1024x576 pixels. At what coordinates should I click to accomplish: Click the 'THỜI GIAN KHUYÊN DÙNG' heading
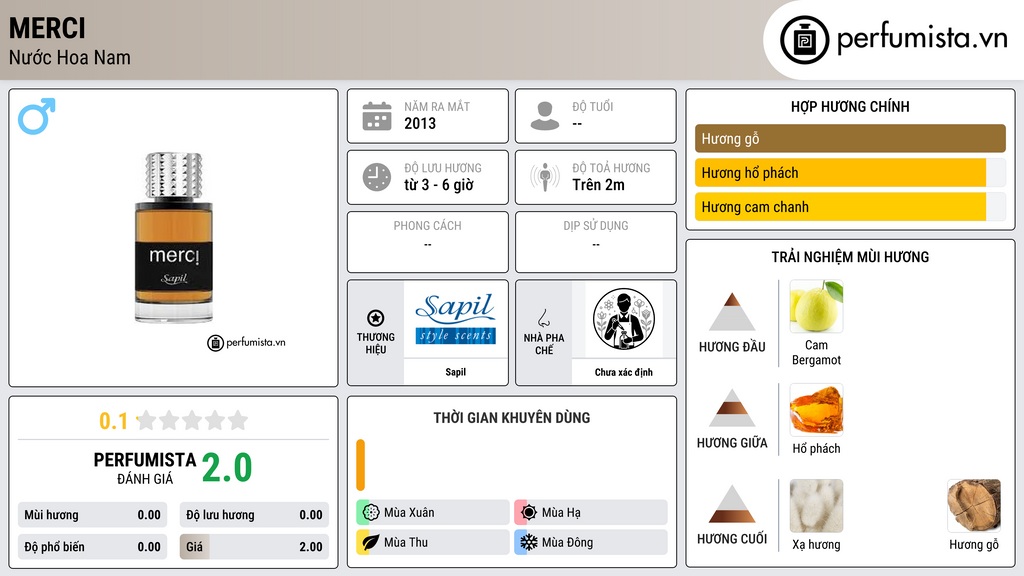(512, 418)
